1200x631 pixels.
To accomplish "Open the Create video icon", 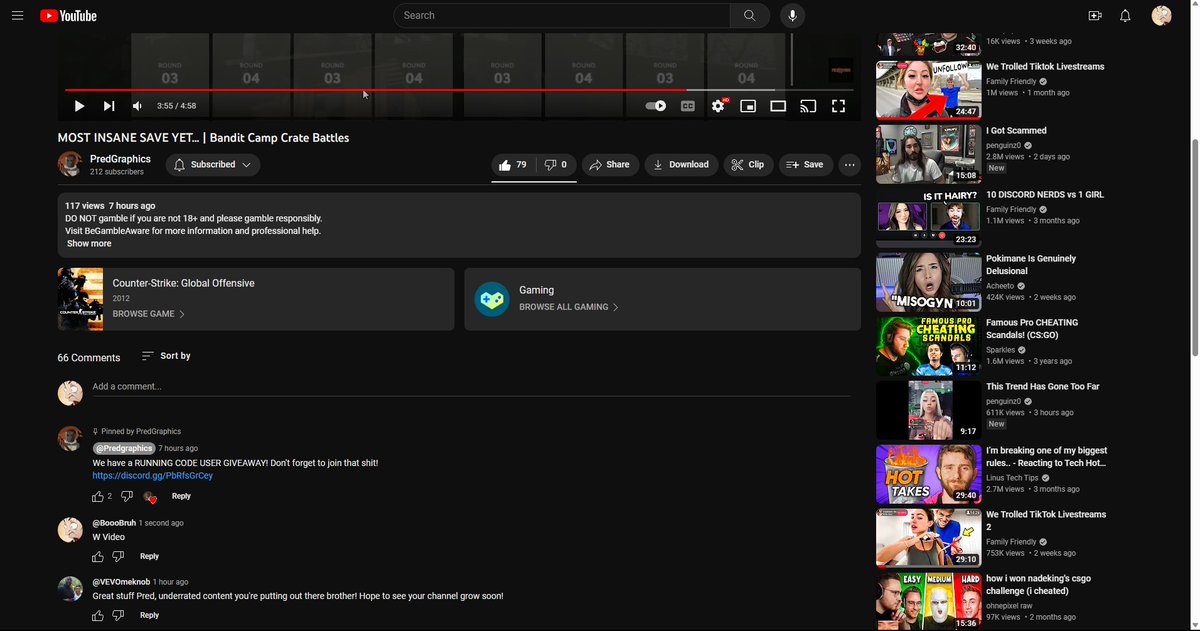I will click(x=1095, y=16).
